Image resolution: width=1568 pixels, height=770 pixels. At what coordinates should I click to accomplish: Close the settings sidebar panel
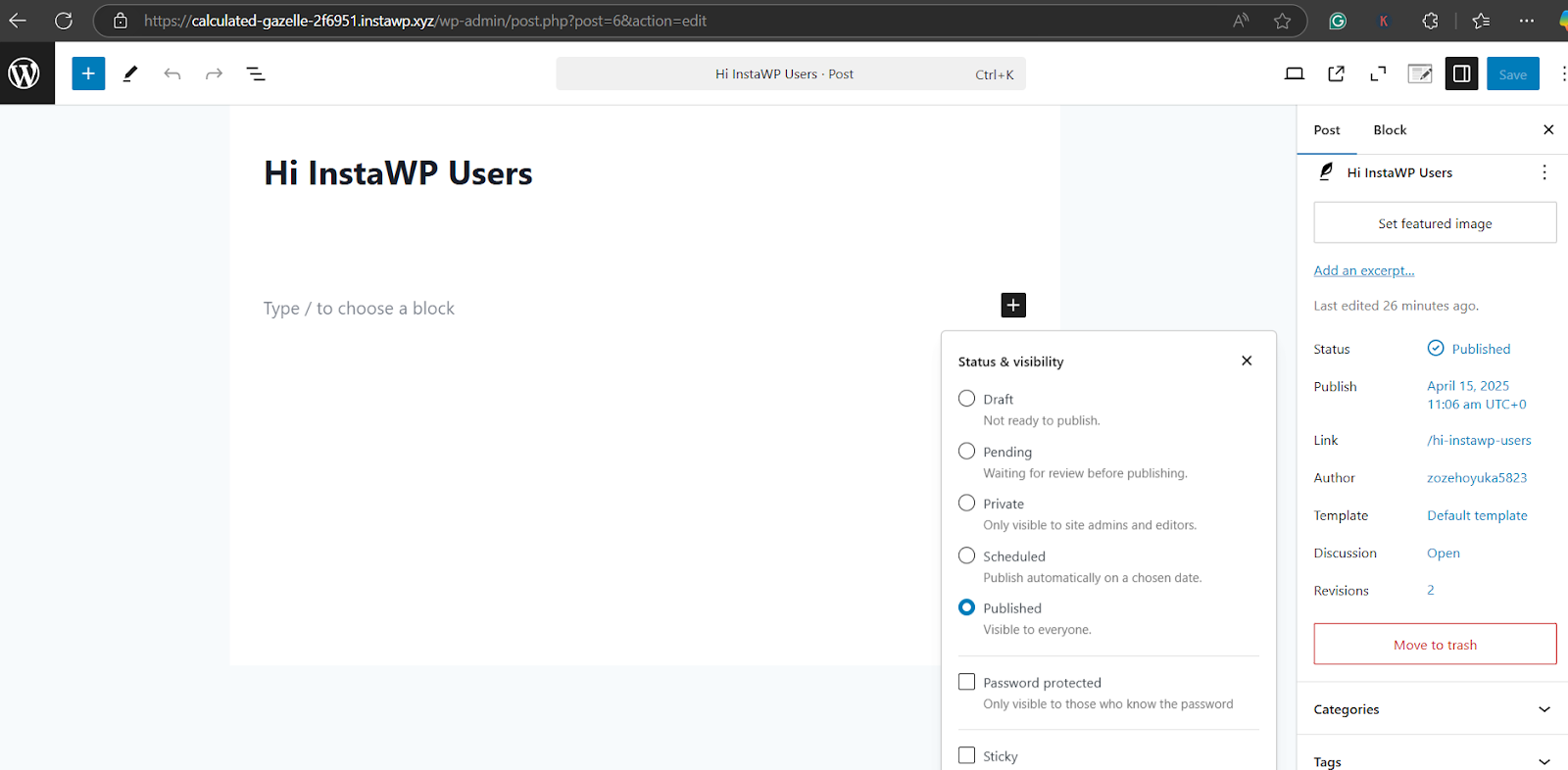click(x=1548, y=129)
